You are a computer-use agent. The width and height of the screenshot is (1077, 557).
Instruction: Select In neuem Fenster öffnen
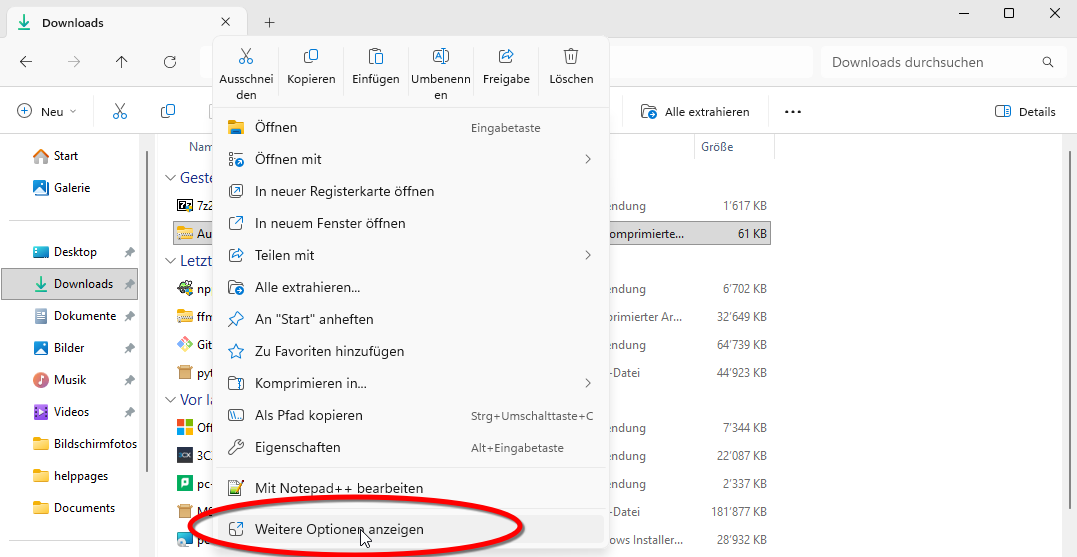(x=411, y=223)
